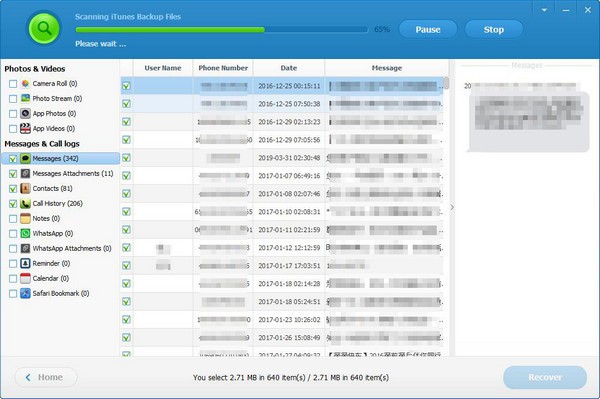This screenshot has width=600, height=399.
Task: Collapse the message preview panel arrow
Action: point(452,207)
